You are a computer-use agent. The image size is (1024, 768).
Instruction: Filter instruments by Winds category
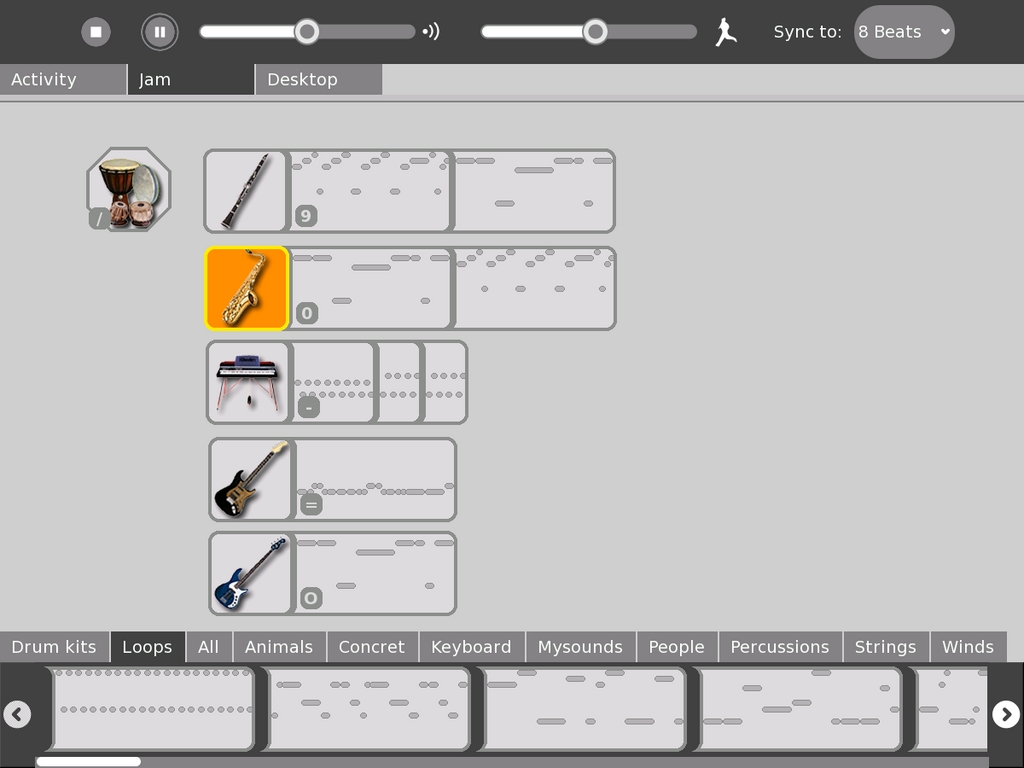967,647
